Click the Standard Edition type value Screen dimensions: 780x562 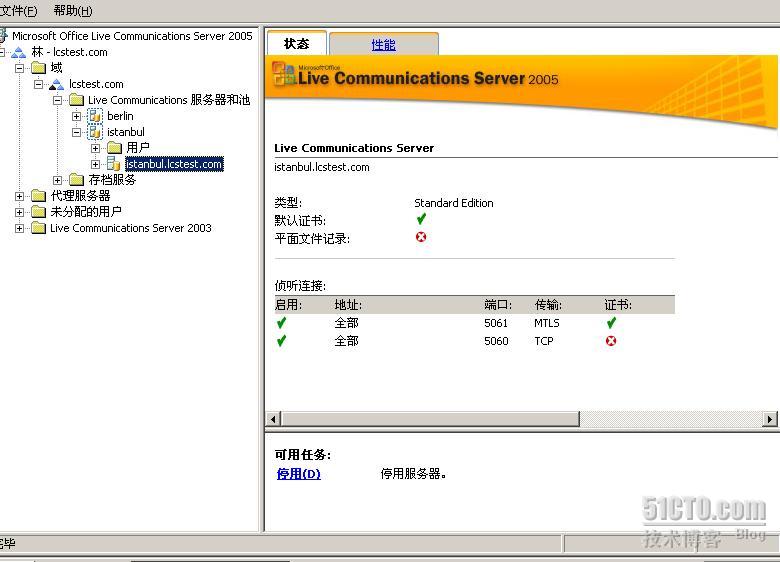(454, 203)
